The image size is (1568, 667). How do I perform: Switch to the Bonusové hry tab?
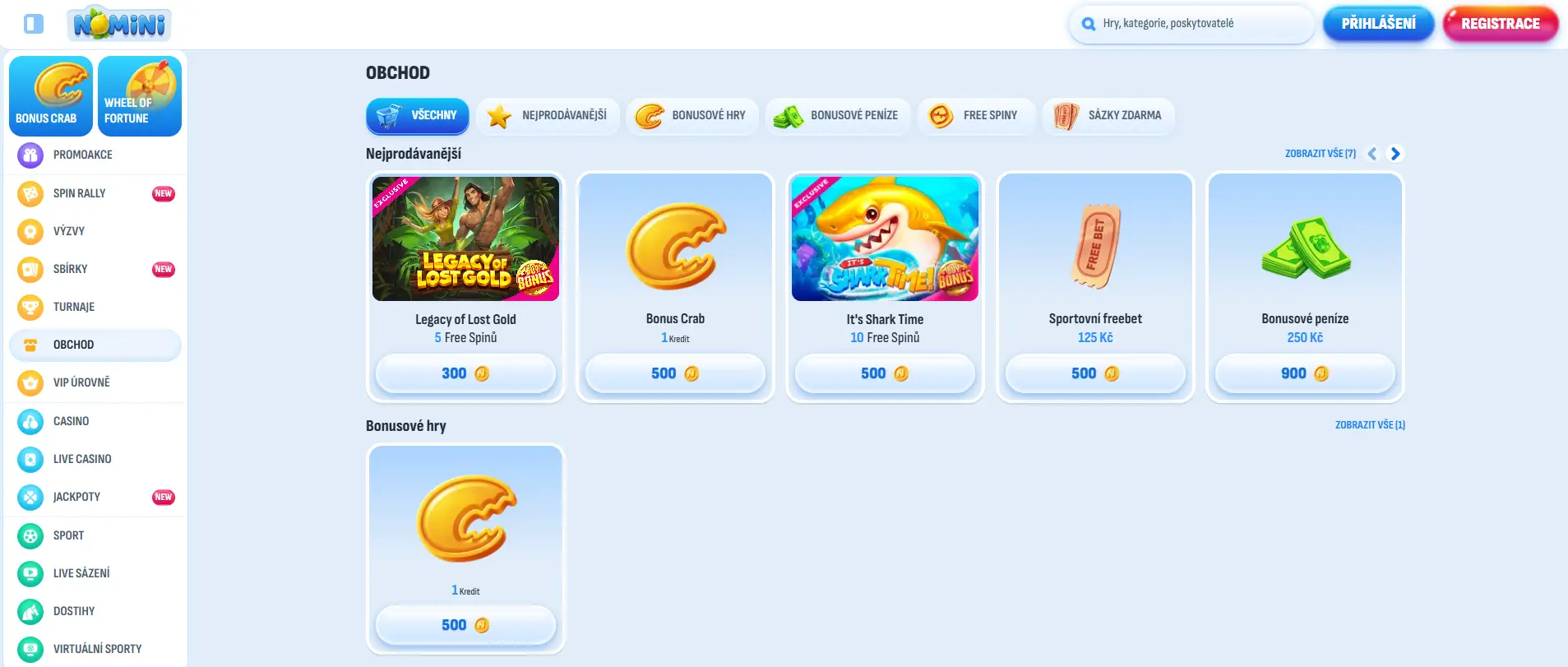(x=691, y=116)
